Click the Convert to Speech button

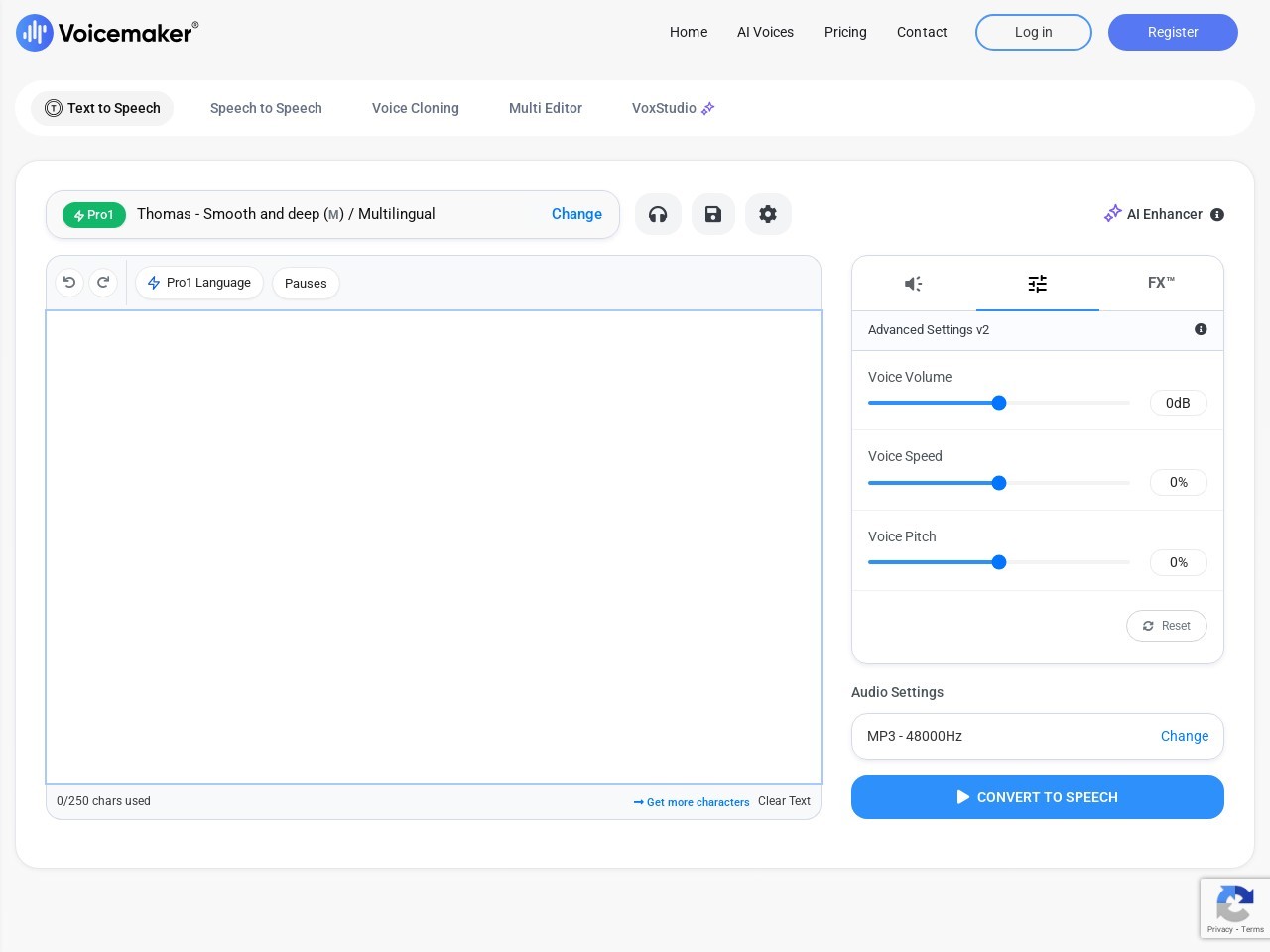point(1037,797)
